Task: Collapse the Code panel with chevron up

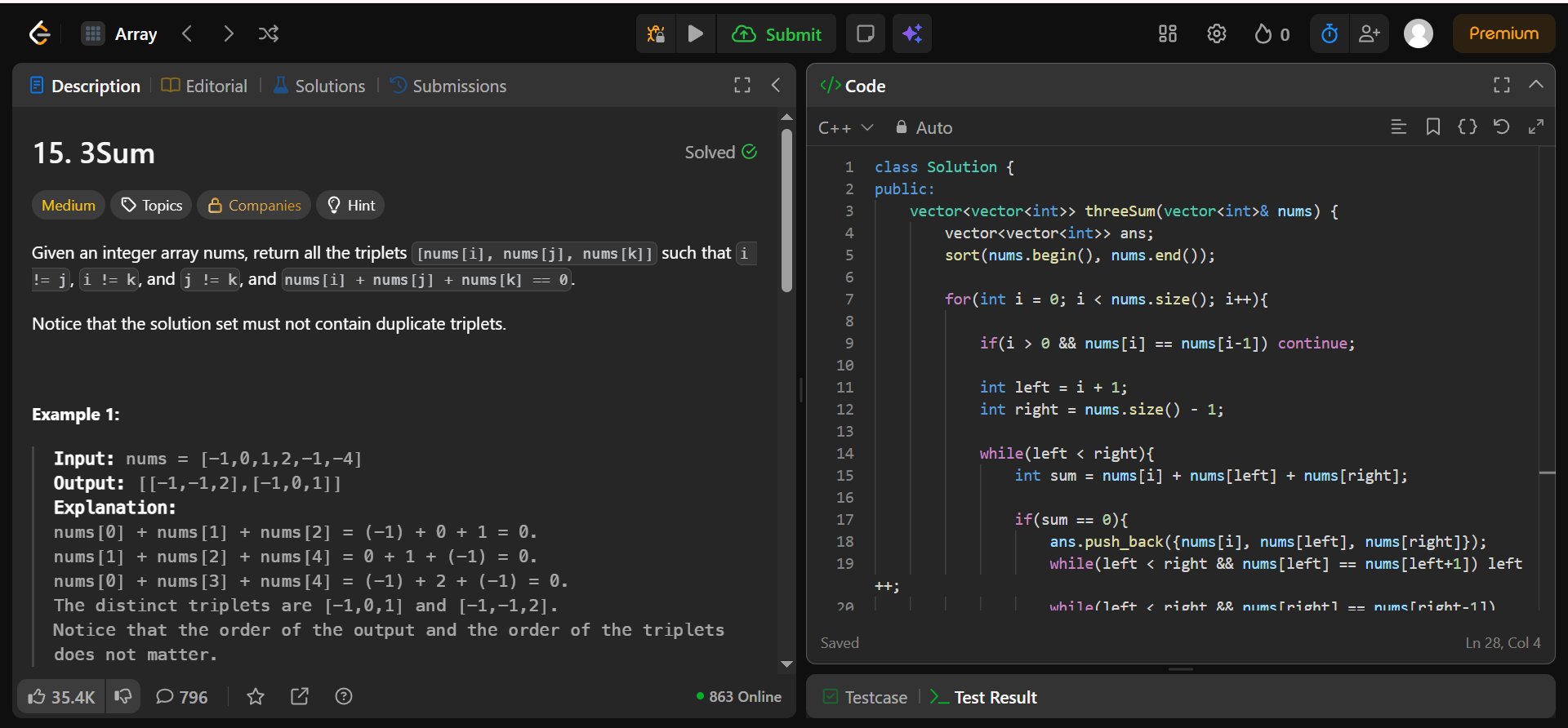Action: 1535,85
